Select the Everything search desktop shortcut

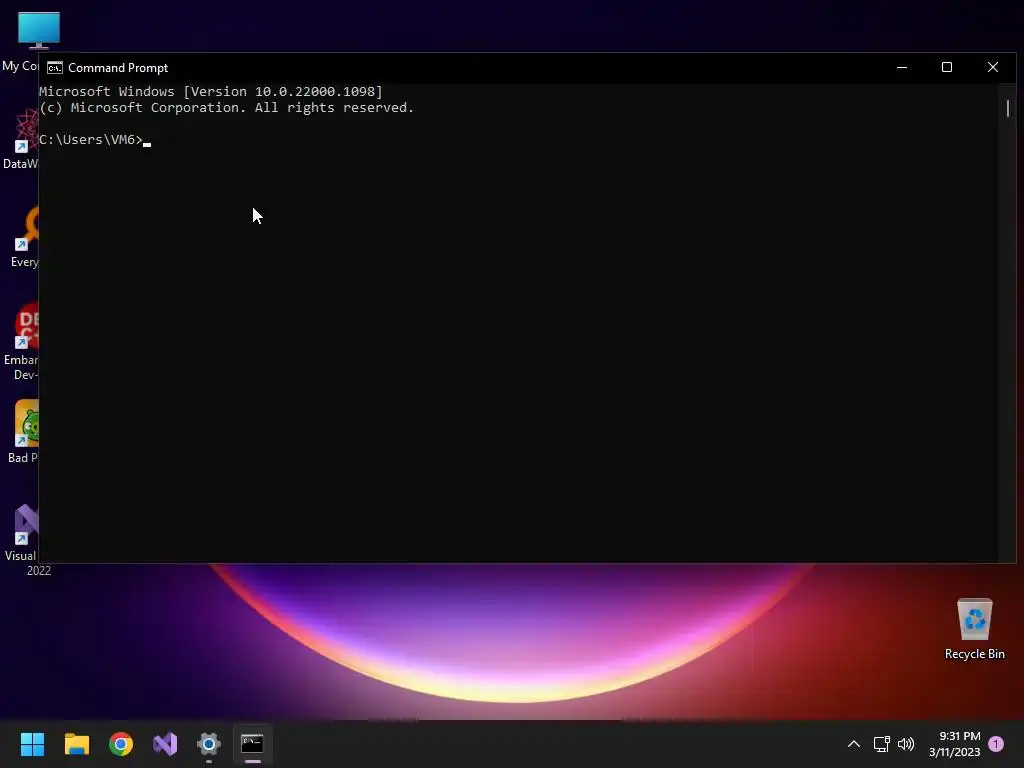25,238
